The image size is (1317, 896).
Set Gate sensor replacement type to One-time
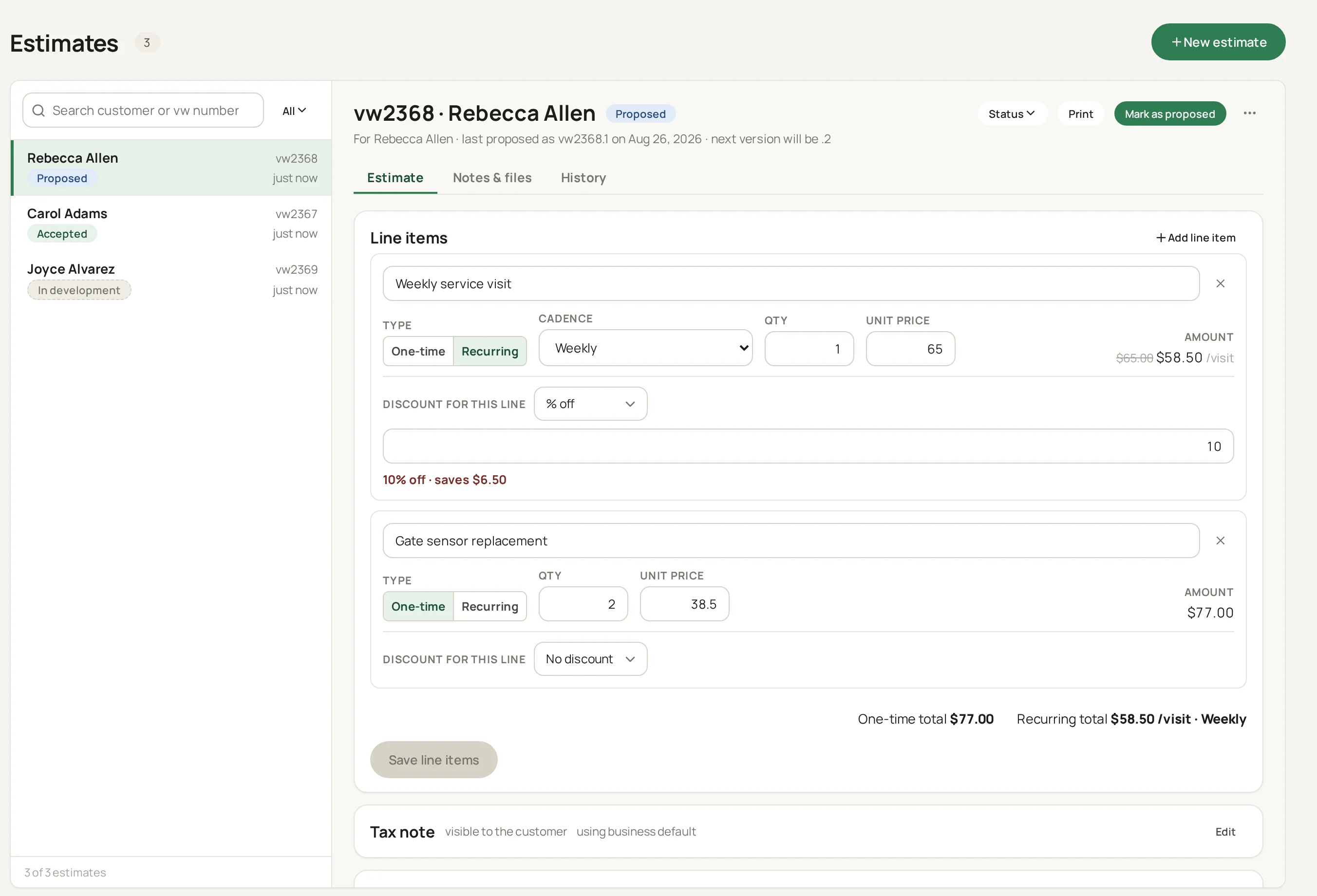pos(418,606)
